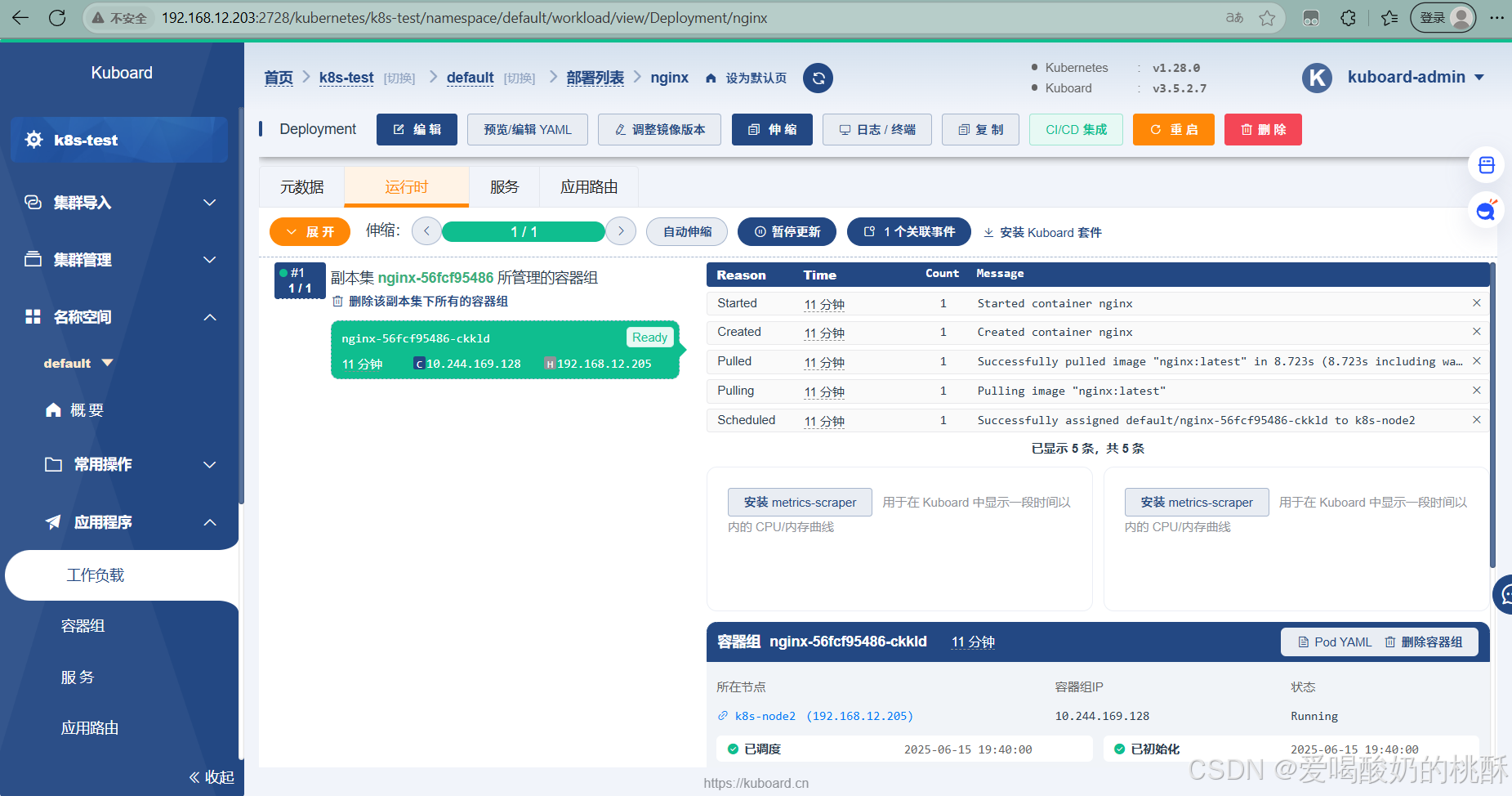1512x796 pixels.
Task: Click 自动伸缩 autoscale button
Action: pos(687,232)
